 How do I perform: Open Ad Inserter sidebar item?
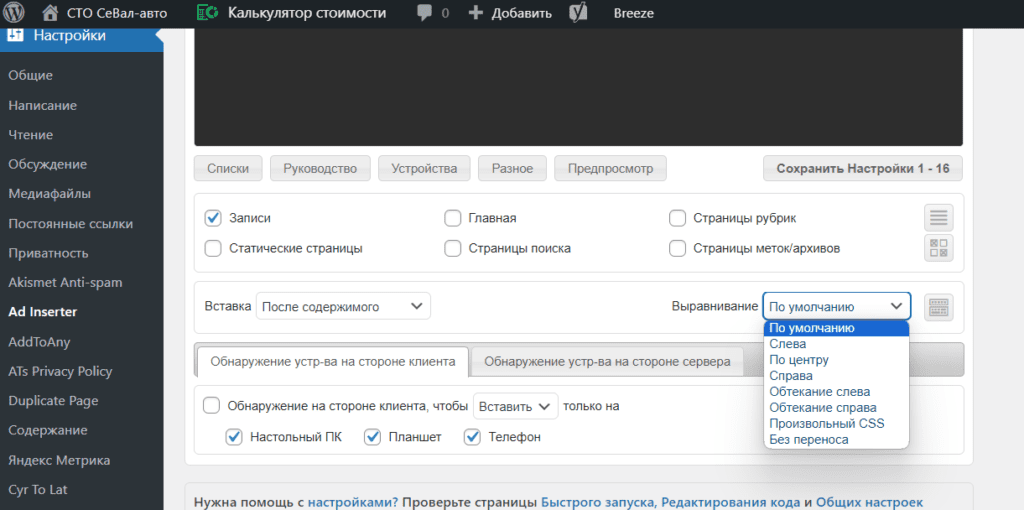[42, 312]
